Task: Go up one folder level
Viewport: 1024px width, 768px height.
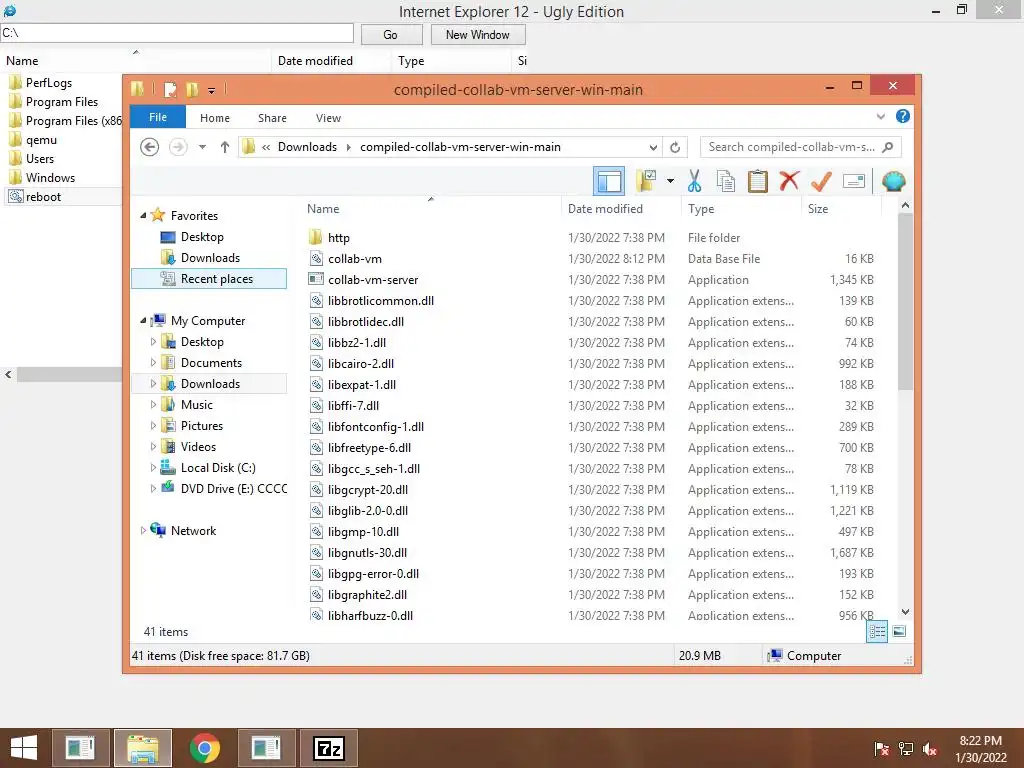Action: pyautogui.click(x=225, y=147)
